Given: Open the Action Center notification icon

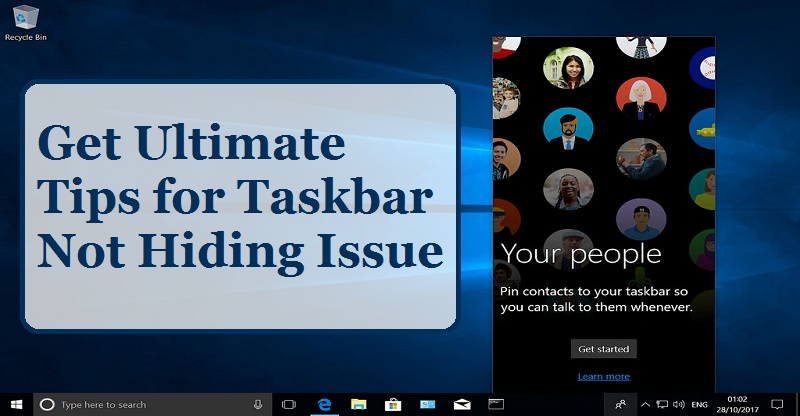Looking at the screenshot, I should (x=777, y=405).
